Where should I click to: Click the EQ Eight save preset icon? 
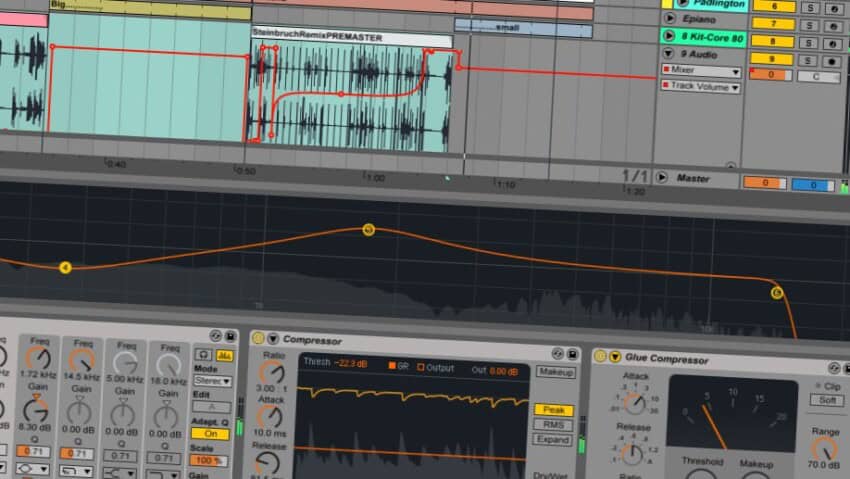230,337
